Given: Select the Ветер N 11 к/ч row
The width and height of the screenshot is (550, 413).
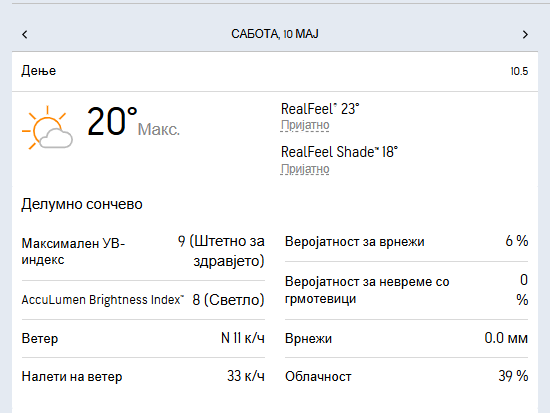Looking at the screenshot, I should (143, 339).
